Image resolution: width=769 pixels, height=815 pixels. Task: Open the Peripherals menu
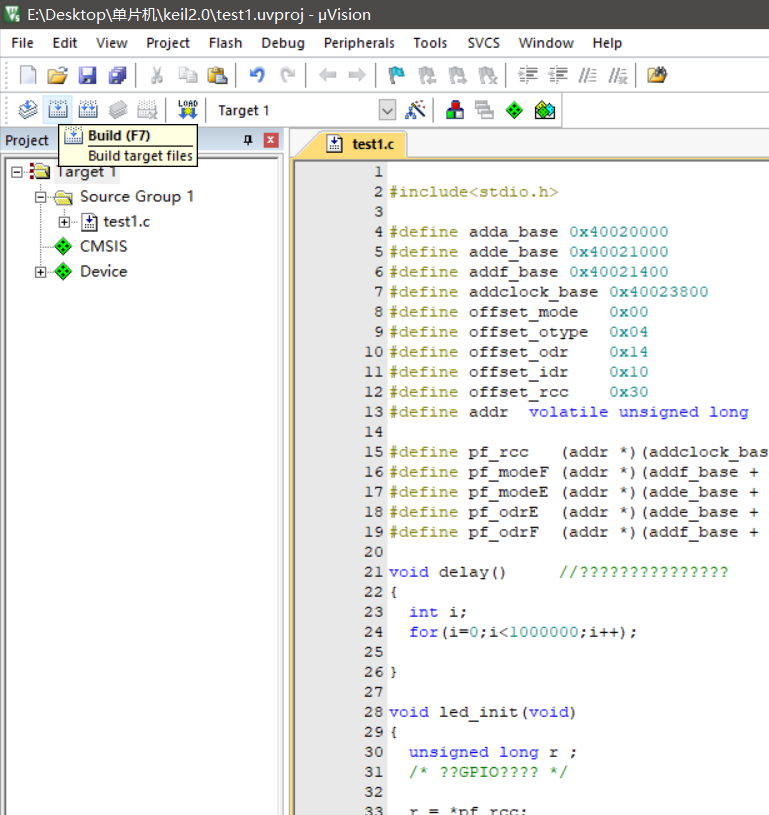point(359,43)
